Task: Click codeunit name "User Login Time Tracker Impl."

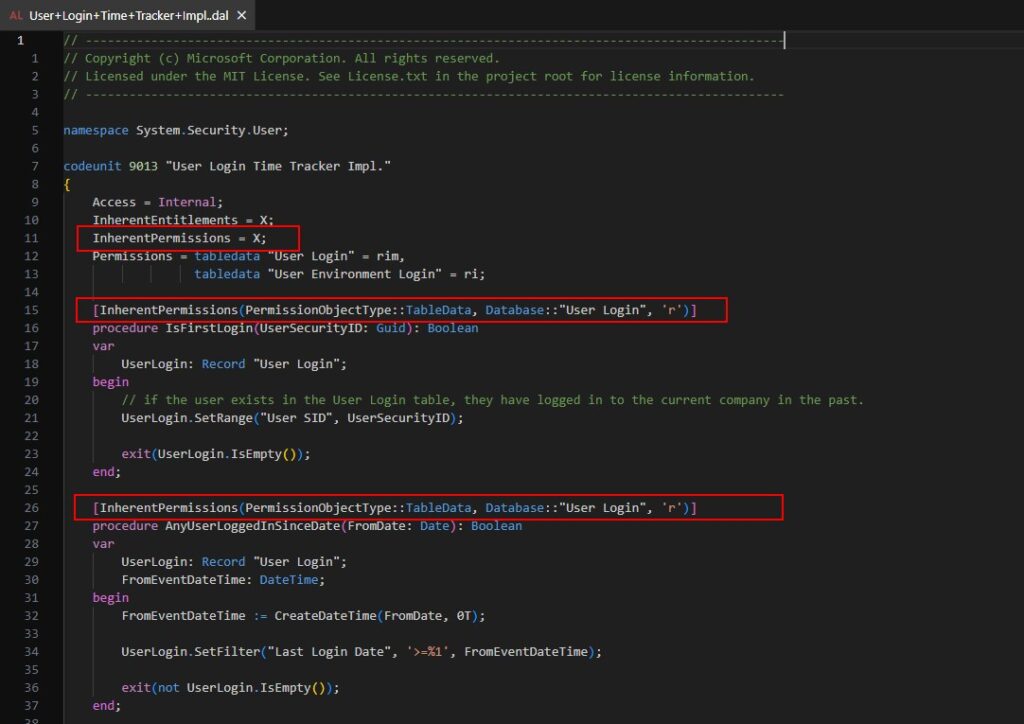Action: coord(278,166)
